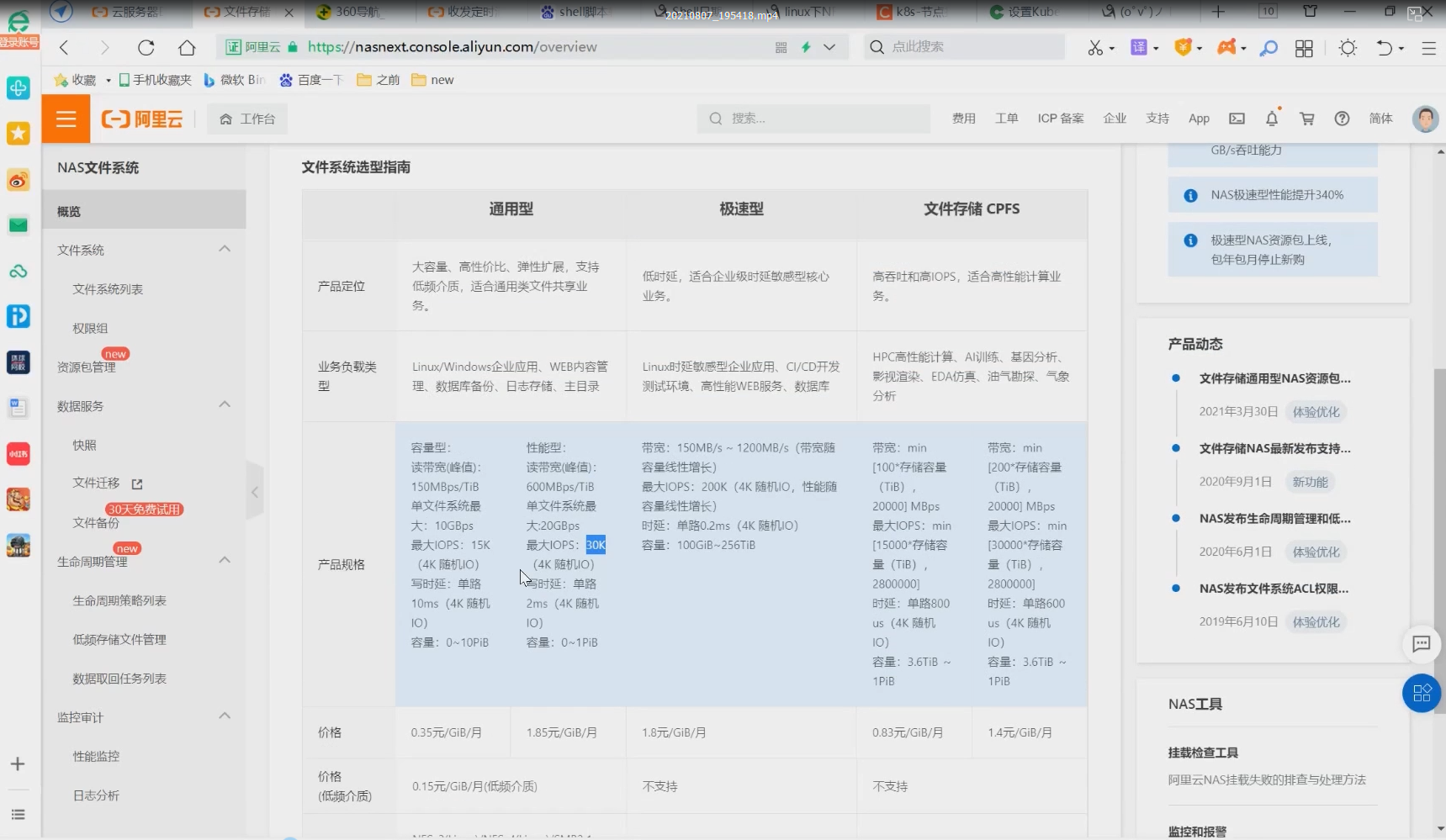This screenshot has height=840, width=1446.
Task: Open the browser extensions grid icon
Action: [x=1304, y=48]
